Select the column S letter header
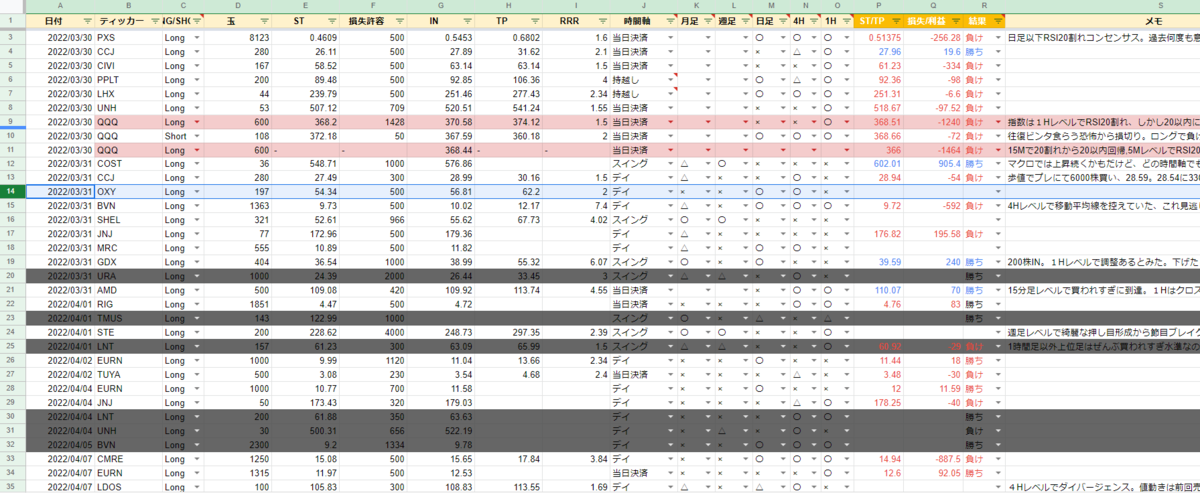1200x493 pixels. pyautogui.click(x=1104, y=6)
